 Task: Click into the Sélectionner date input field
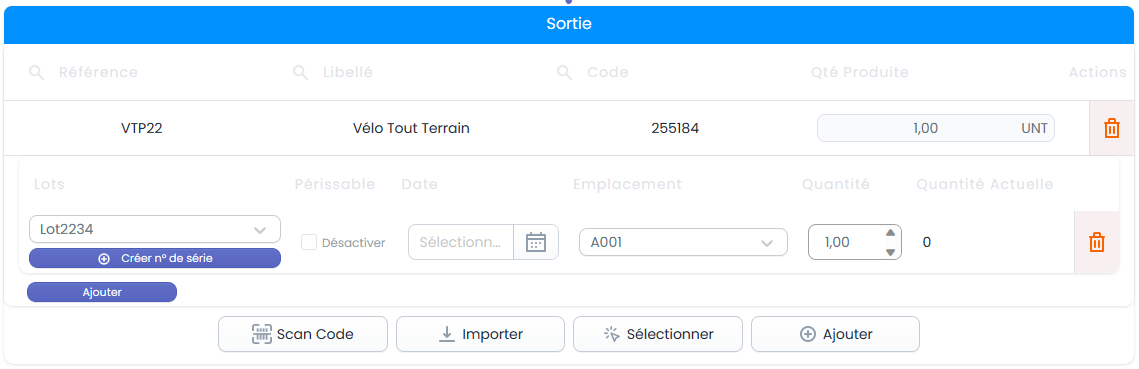(461, 242)
